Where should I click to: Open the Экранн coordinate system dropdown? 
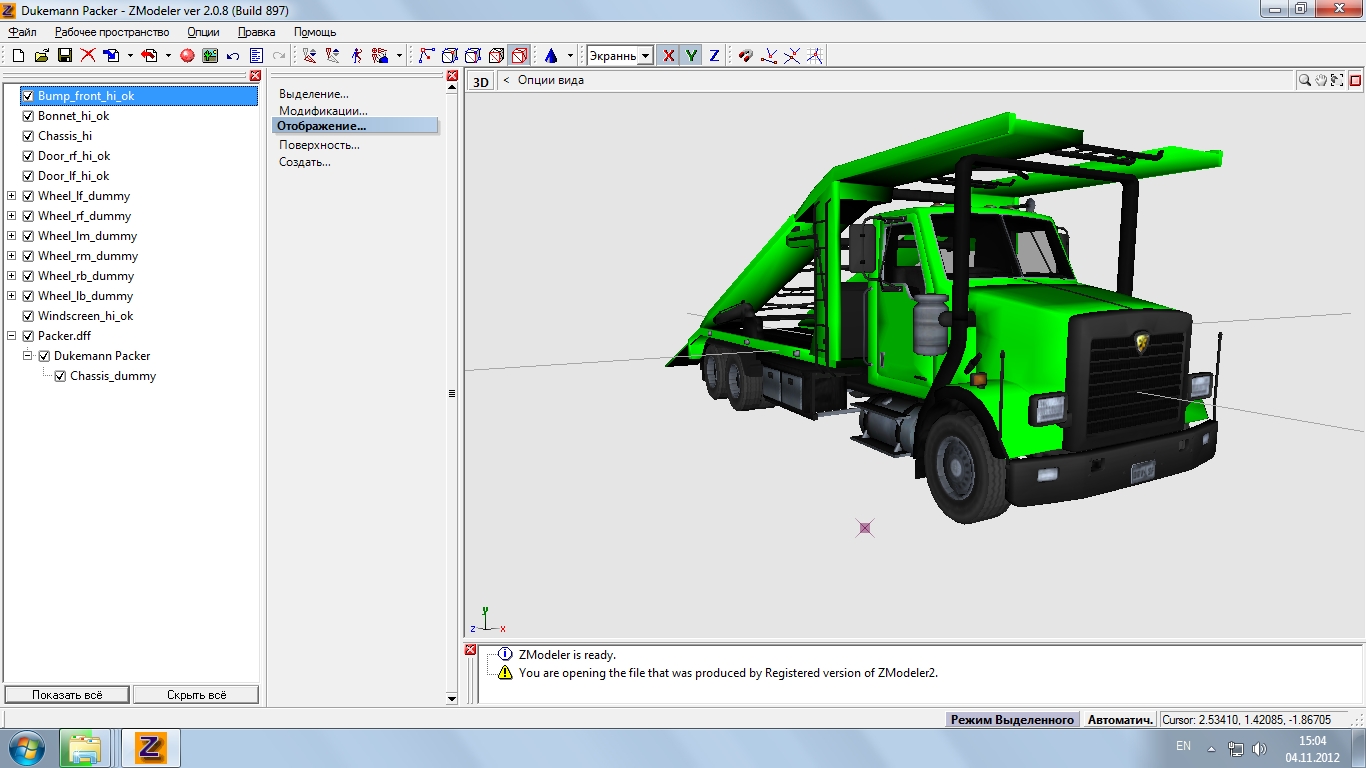point(645,56)
